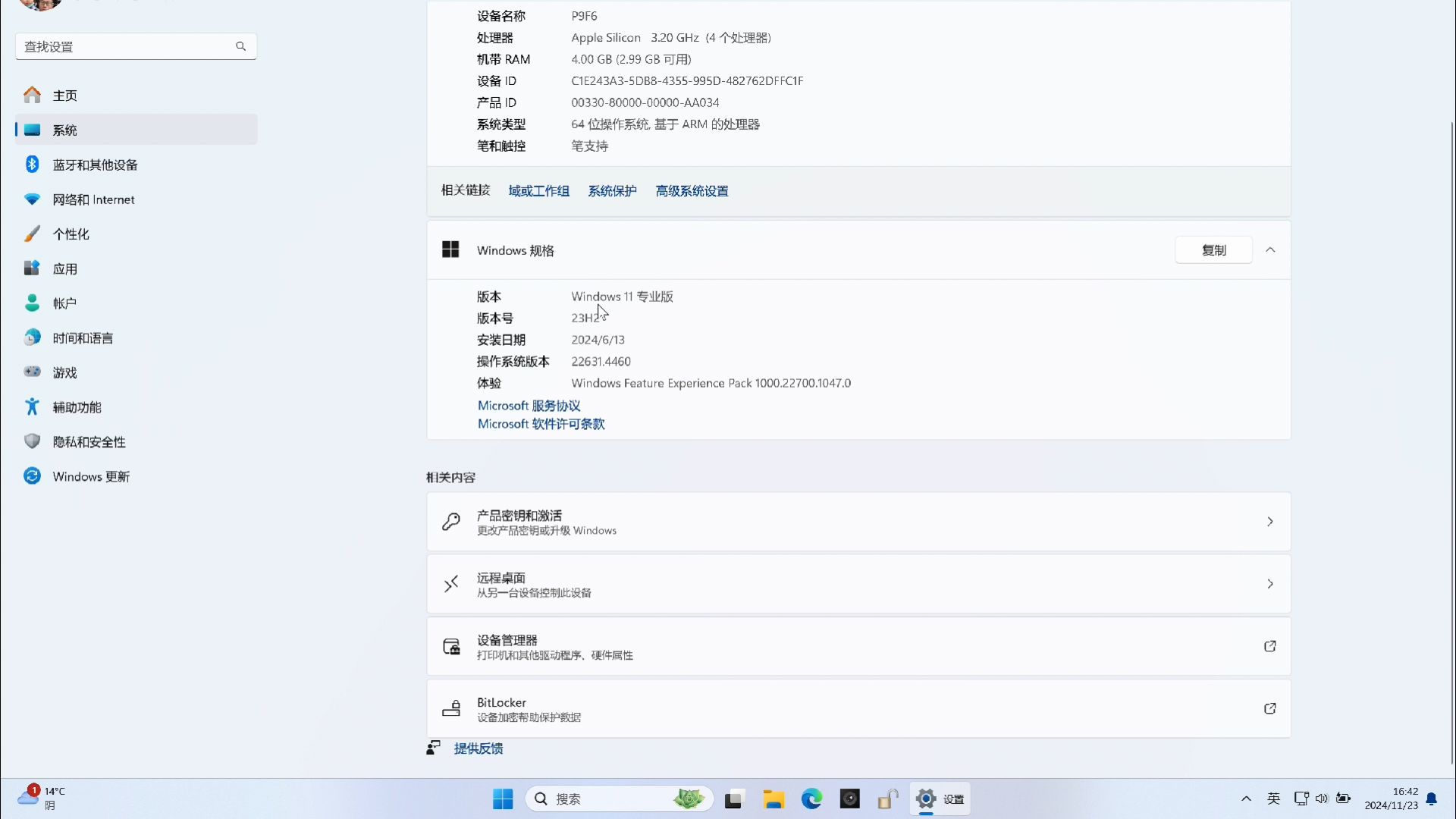Viewport: 1456px width, 819px height.
Task: Click the 隐私和安全性 shield icon
Action: (x=32, y=441)
